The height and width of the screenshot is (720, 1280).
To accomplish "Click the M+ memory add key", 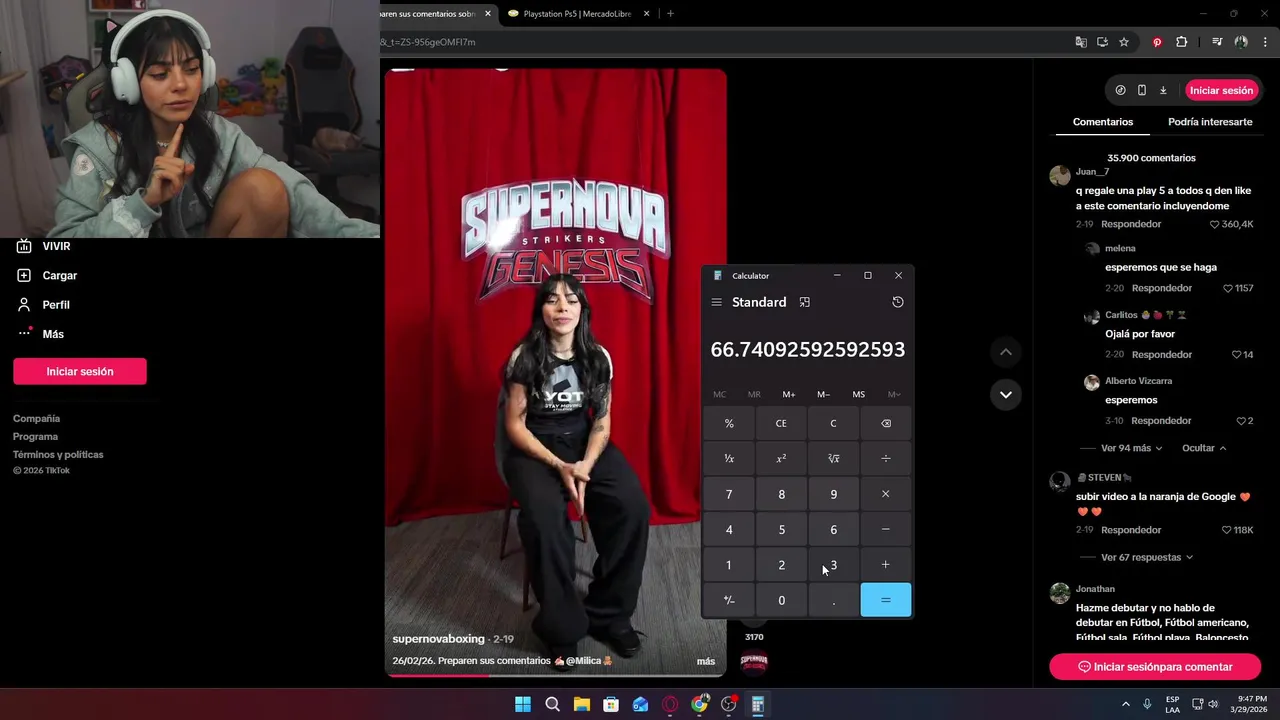I will click(789, 394).
